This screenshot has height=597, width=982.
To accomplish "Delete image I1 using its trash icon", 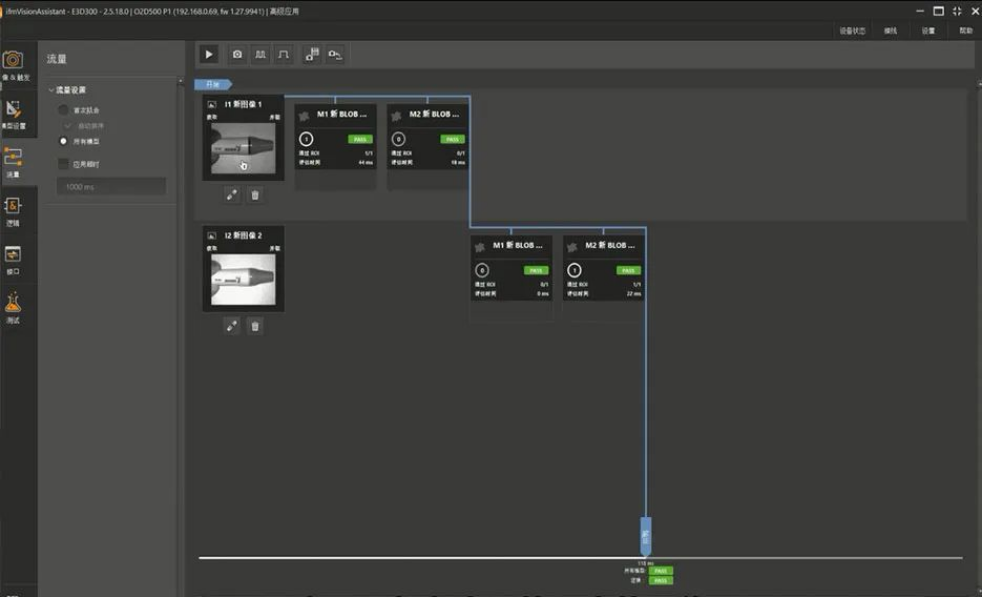I will point(255,195).
